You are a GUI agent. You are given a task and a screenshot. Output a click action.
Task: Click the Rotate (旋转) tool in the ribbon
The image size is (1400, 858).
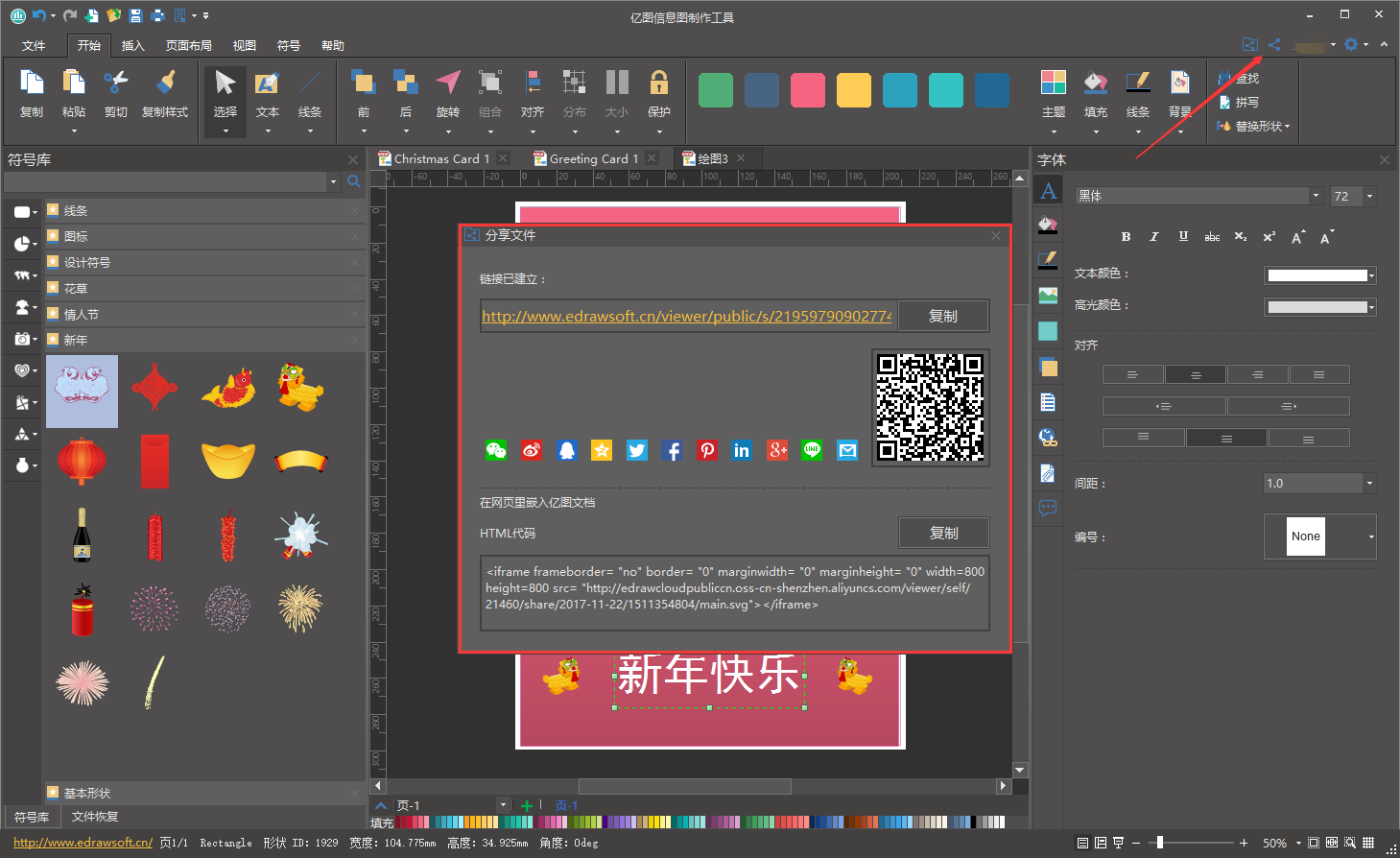click(x=448, y=94)
